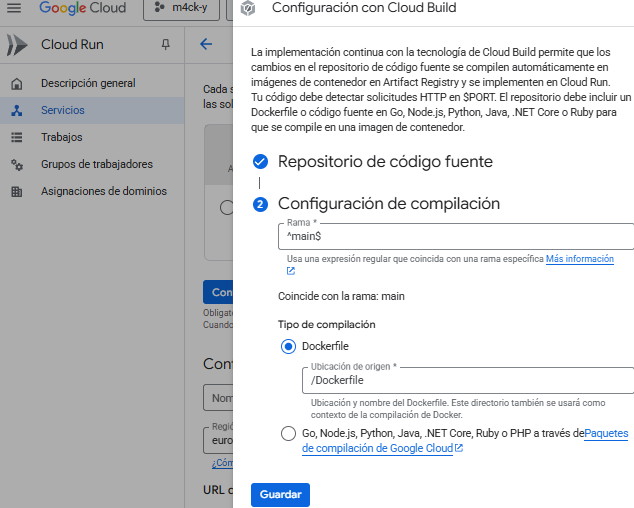The image size is (634, 508).
Task: Click the Ubicación de origen input field
Action: pyautogui.click(x=468, y=381)
